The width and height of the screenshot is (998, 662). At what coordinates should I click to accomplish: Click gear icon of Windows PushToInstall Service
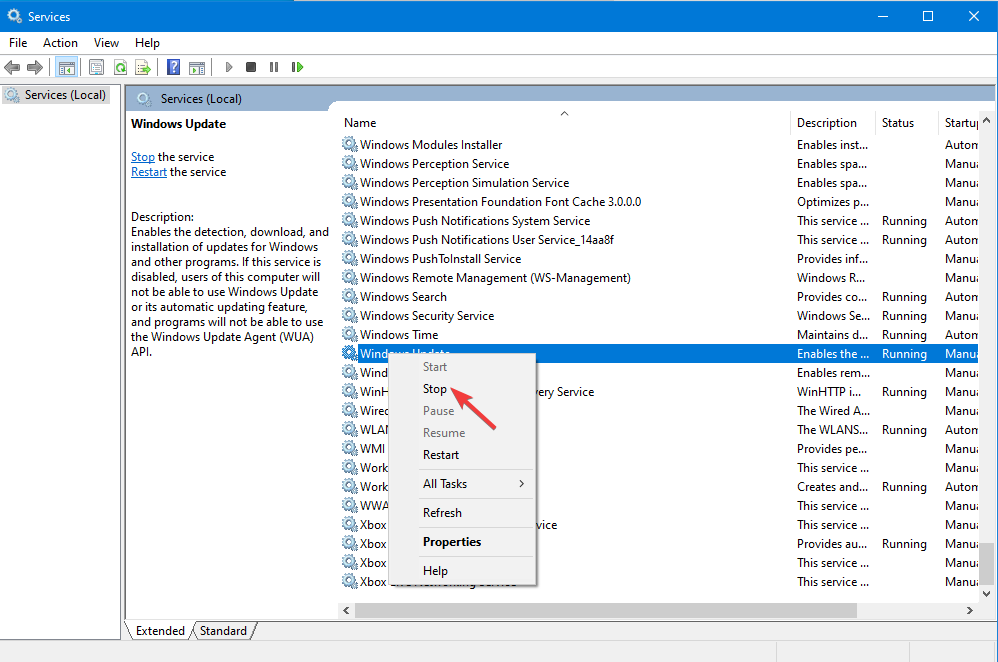coord(349,258)
